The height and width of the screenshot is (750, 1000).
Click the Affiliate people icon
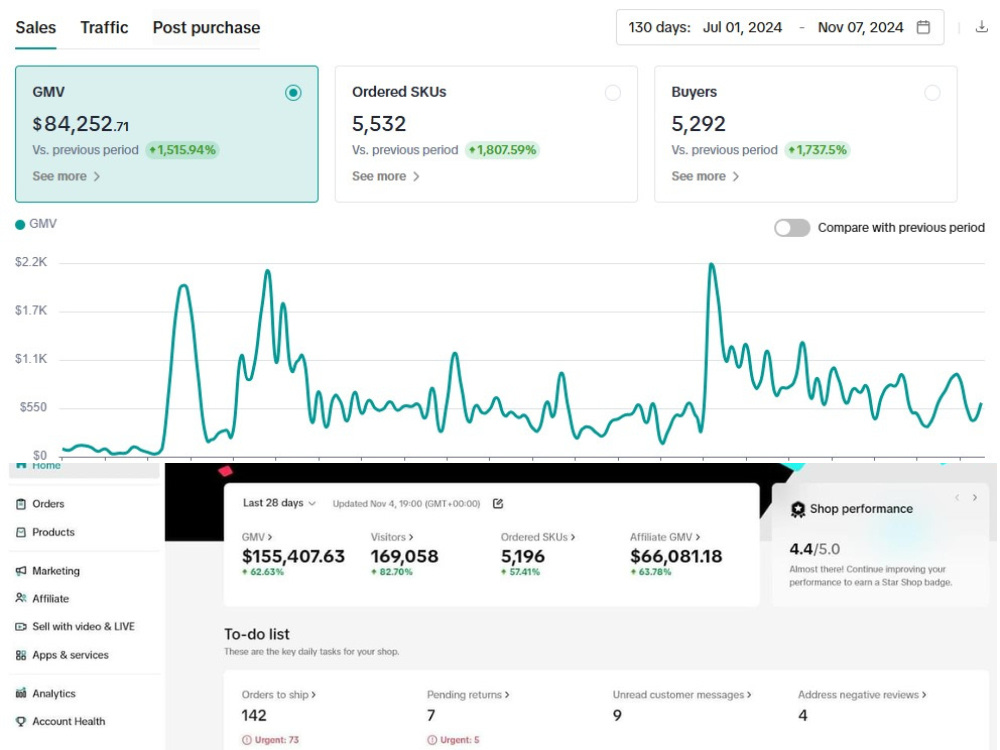coord(21,598)
